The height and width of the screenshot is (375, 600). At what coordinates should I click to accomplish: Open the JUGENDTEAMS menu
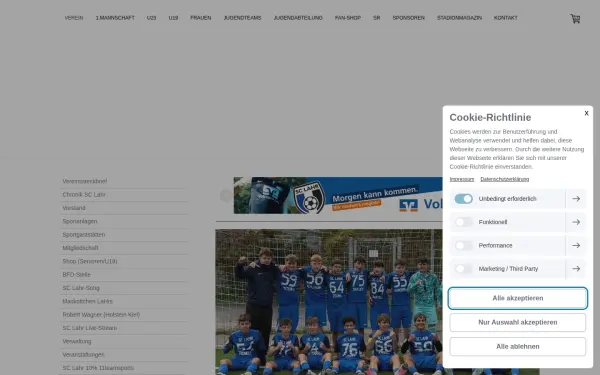click(243, 18)
